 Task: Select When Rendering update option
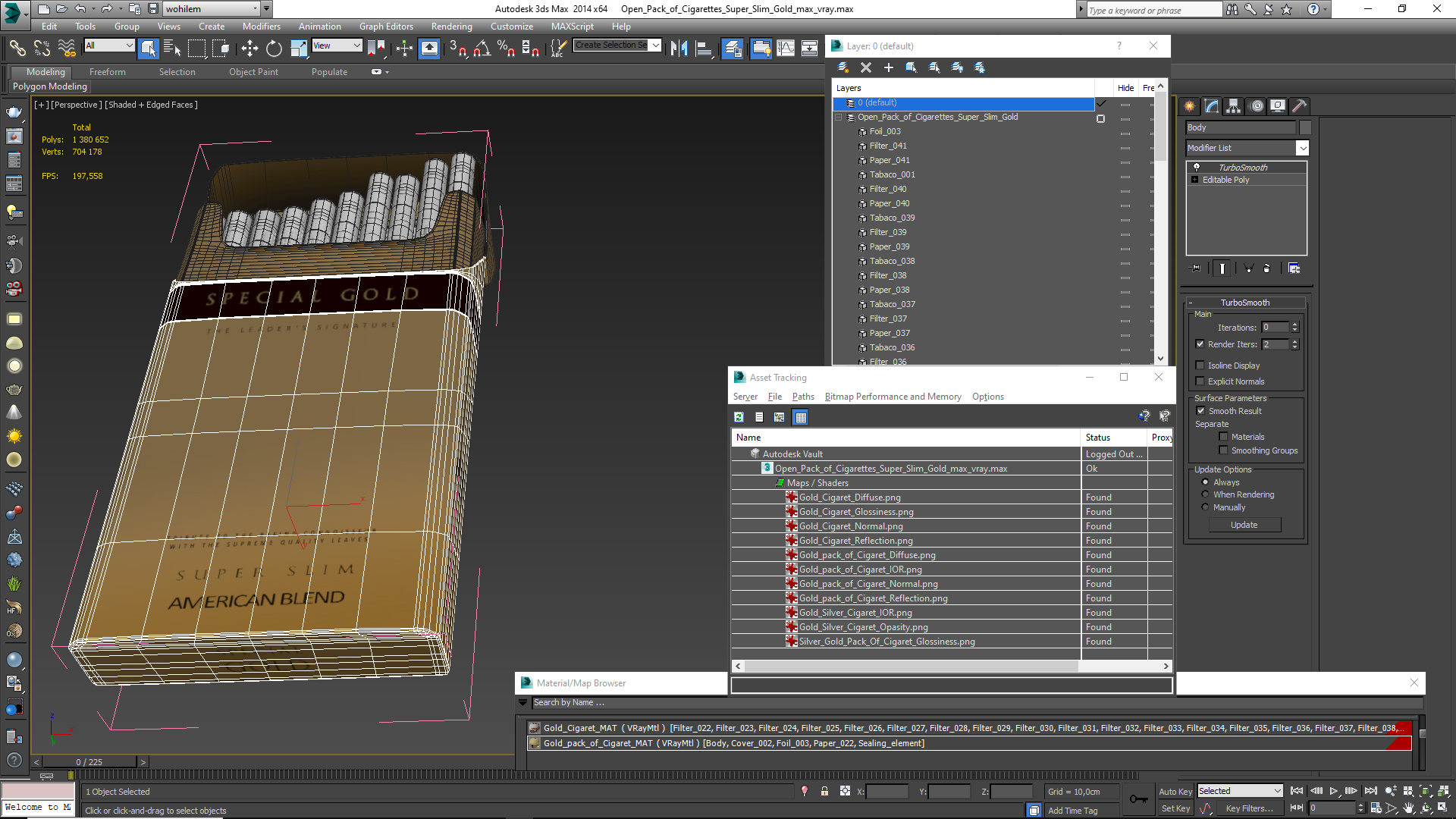click(1205, 494)
